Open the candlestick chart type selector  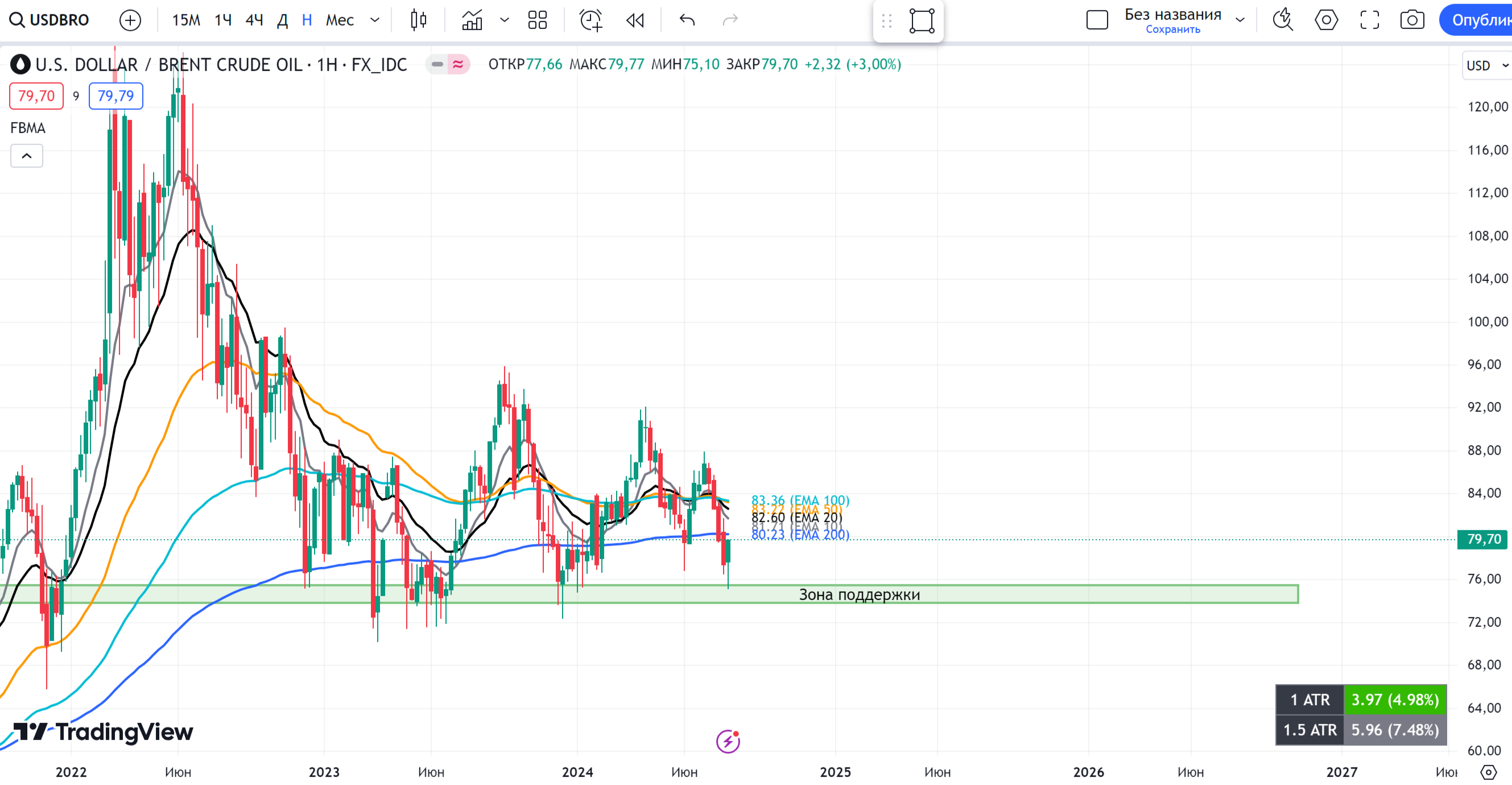[419, 20]
